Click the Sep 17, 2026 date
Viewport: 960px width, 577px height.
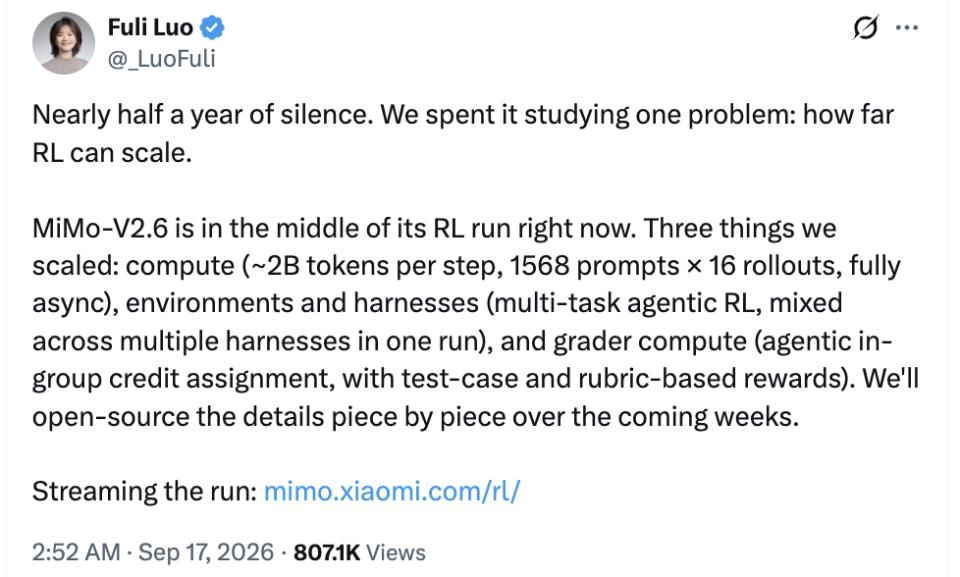pyautogui.click(x=206, y=552)
